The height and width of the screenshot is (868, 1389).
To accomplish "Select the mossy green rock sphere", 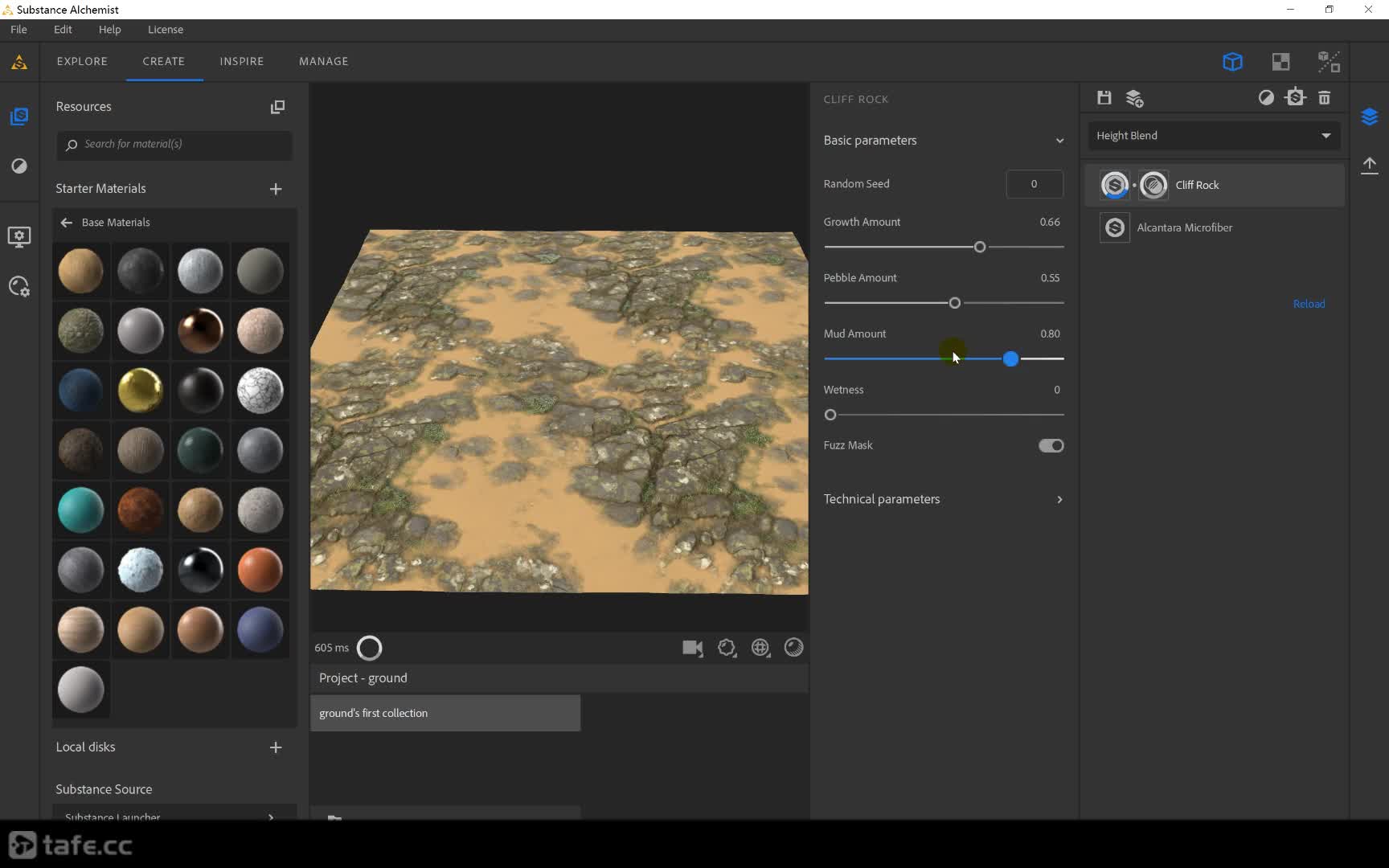I will (x=81, y=330).
